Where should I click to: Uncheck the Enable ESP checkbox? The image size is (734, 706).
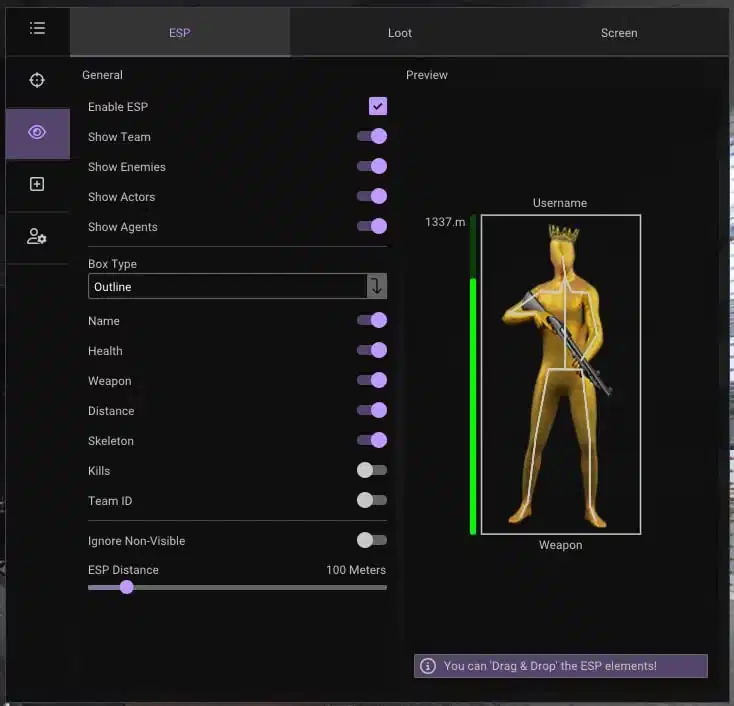point(378,106)
